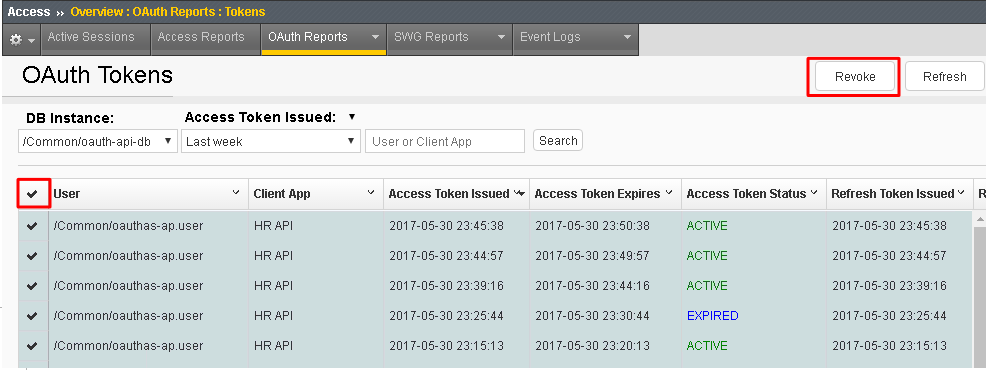The height and width of the screenshot is (370, 986).
Task: Toggle checkmark for token issued 23:39:16
Action: point(32,286)
